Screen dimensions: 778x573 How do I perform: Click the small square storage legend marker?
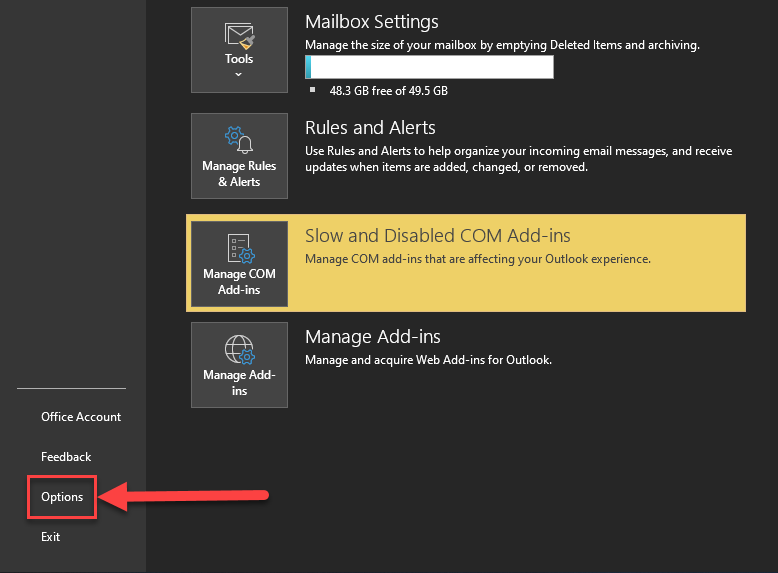(312, 90)
